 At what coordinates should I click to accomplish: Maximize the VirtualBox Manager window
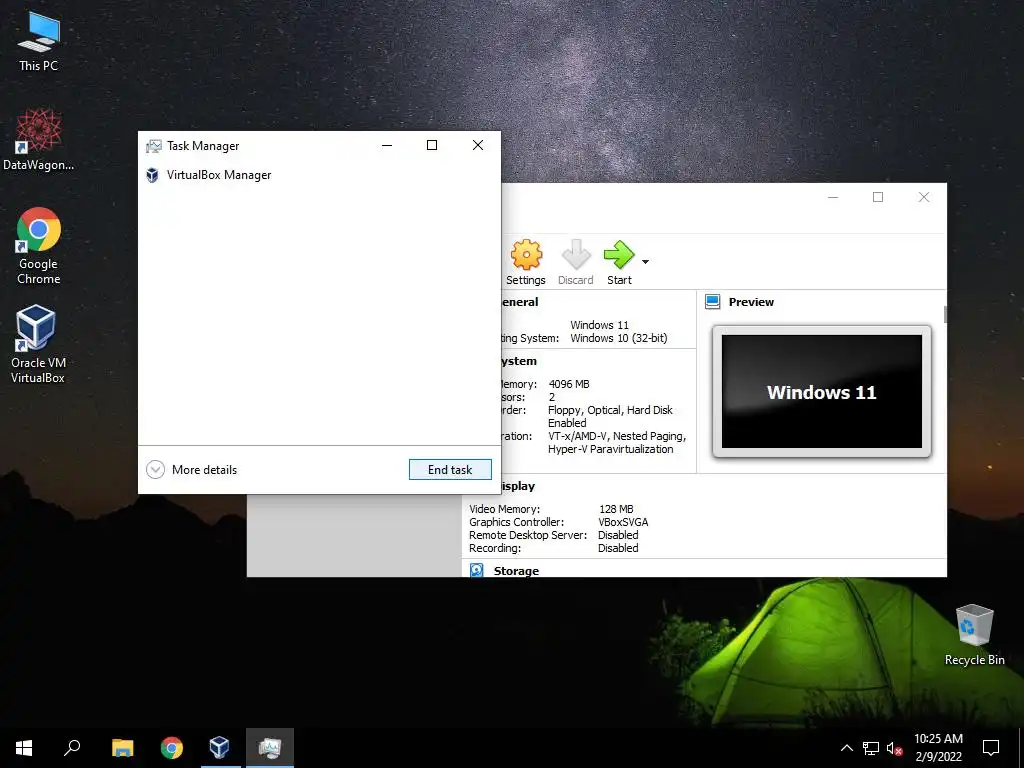click(878, 197)
